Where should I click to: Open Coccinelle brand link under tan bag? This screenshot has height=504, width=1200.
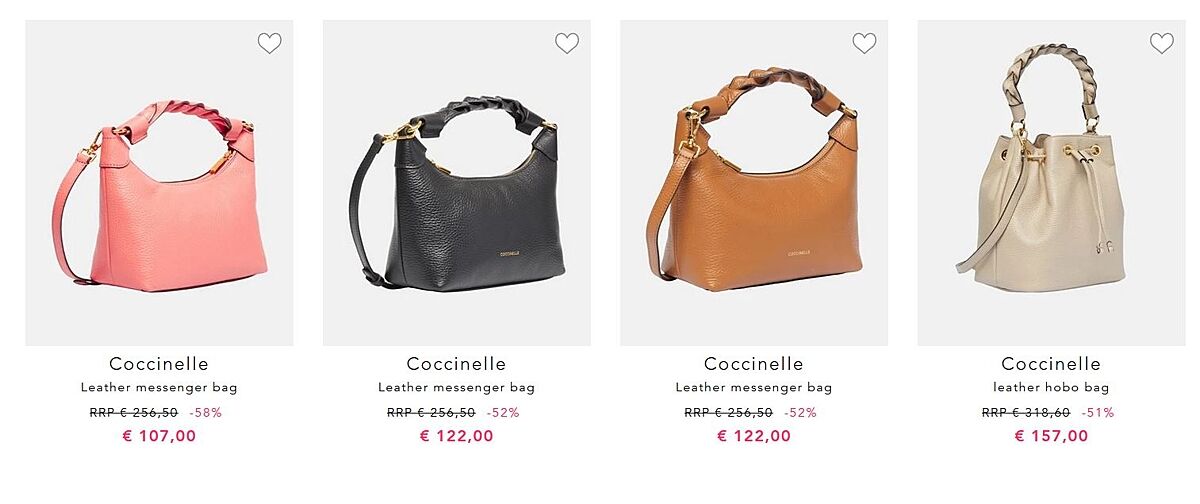754,364
